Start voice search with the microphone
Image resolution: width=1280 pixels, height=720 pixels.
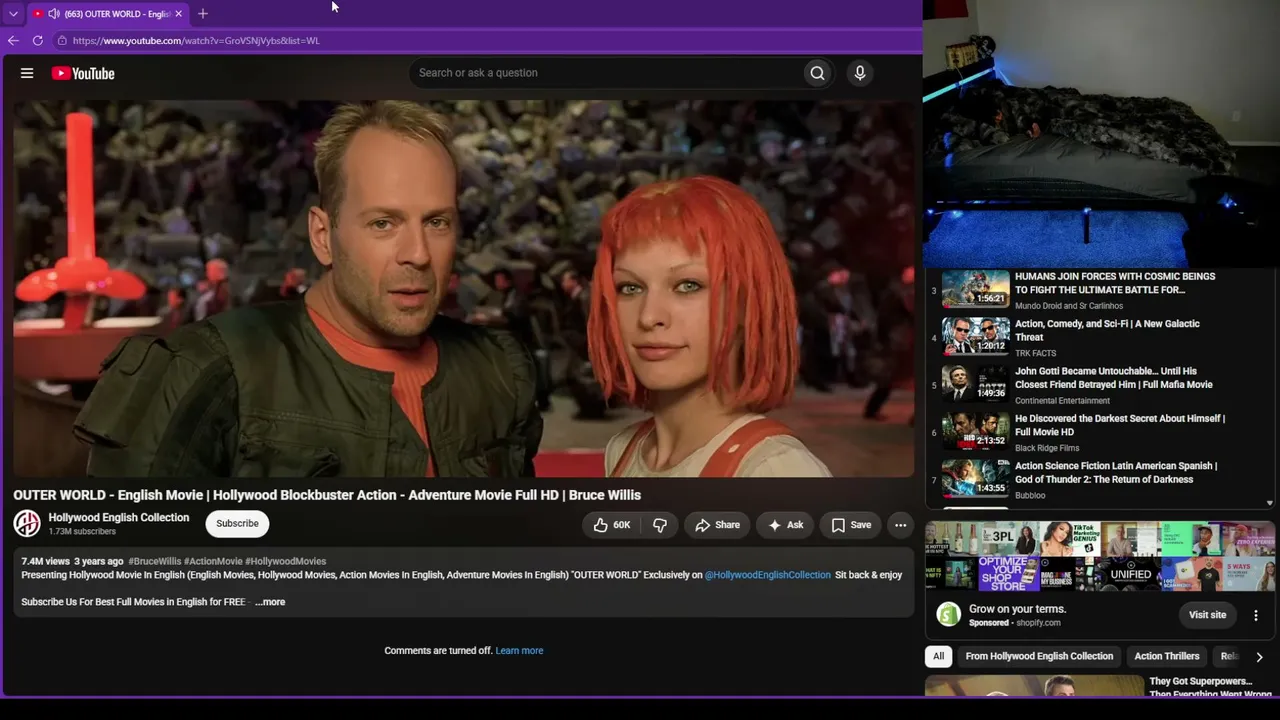(859, 73)
